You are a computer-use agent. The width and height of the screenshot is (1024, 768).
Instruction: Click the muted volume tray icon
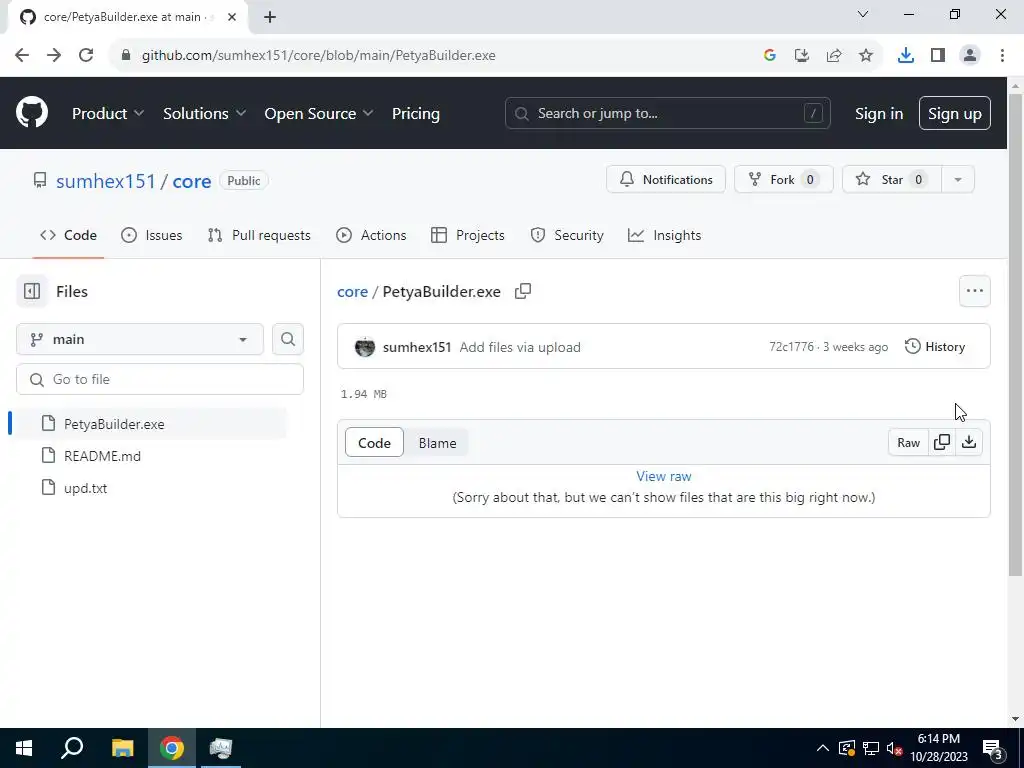894,748
